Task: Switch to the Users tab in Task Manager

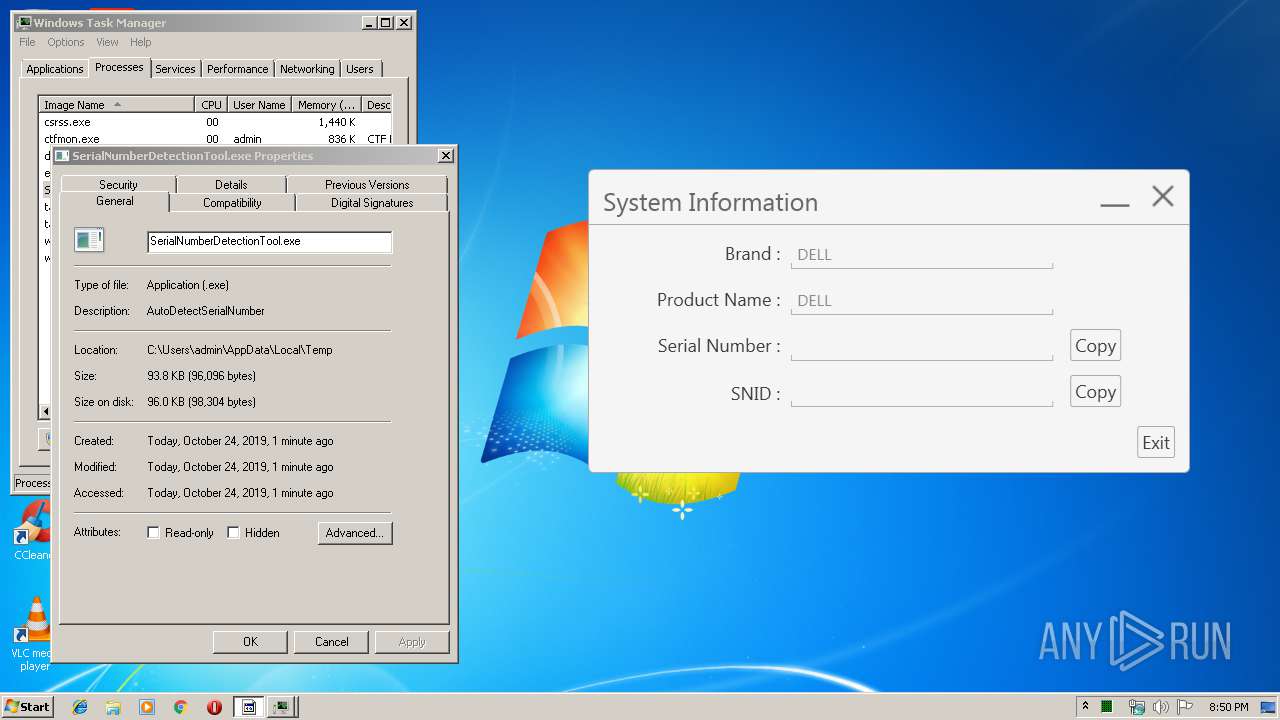Action: [x=360, y=69]
